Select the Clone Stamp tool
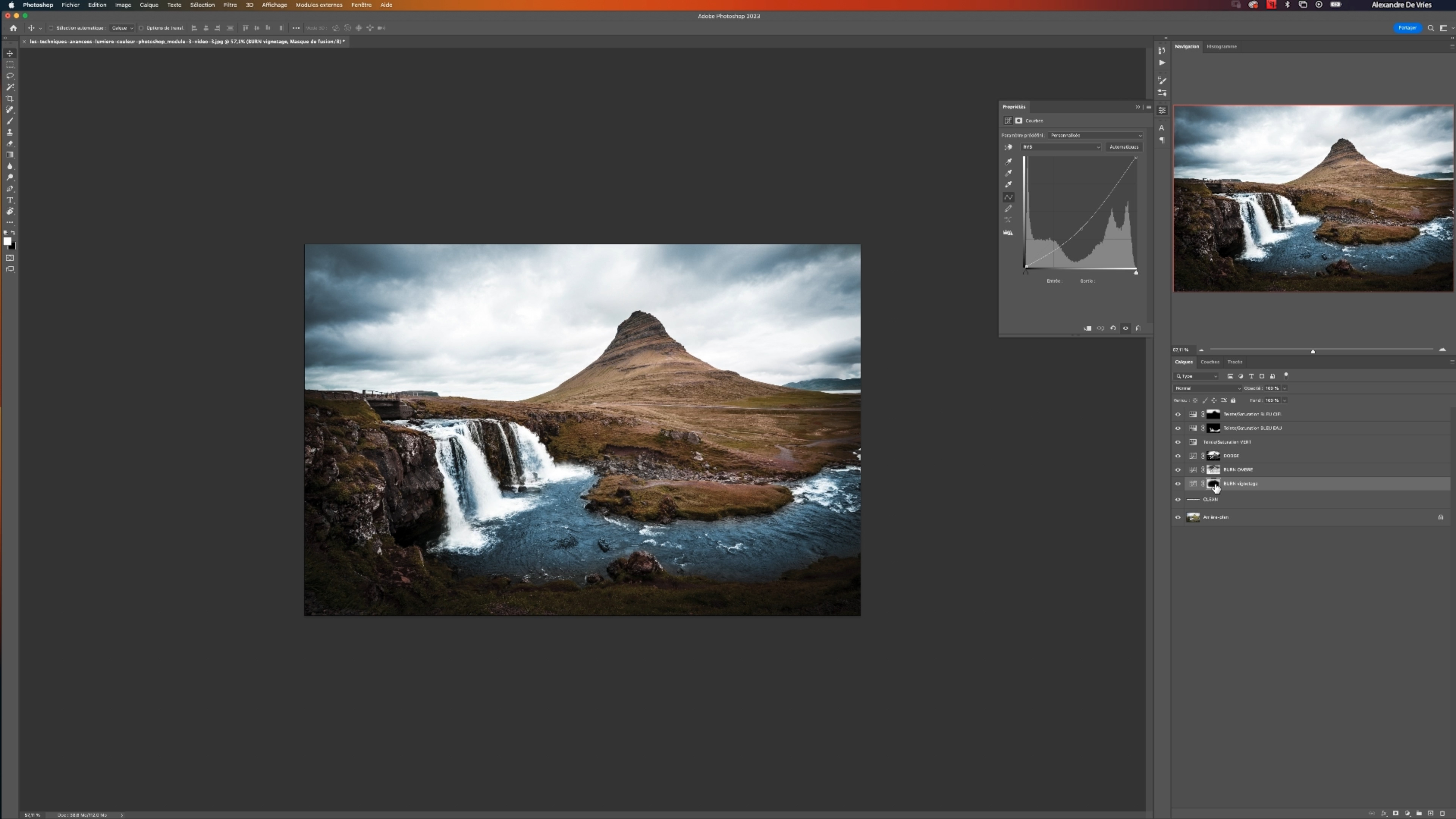This screenshot has height=819, width=1456. (9, 132)
